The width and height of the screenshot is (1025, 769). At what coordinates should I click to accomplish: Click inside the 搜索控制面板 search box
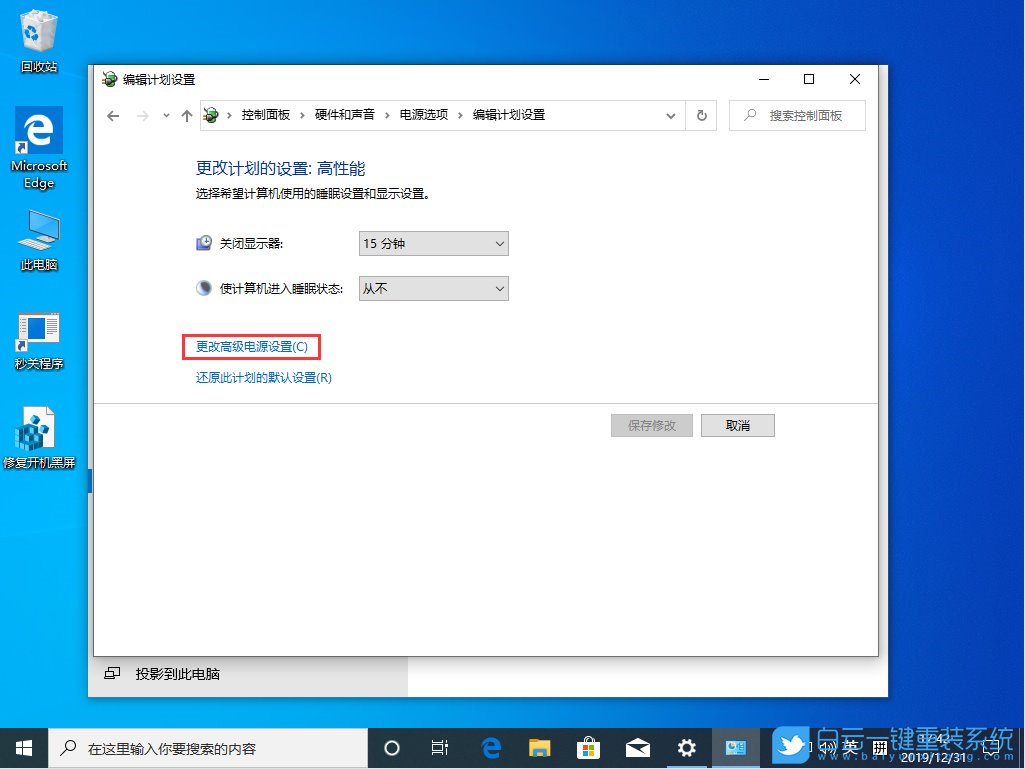(x=800, y=115)
